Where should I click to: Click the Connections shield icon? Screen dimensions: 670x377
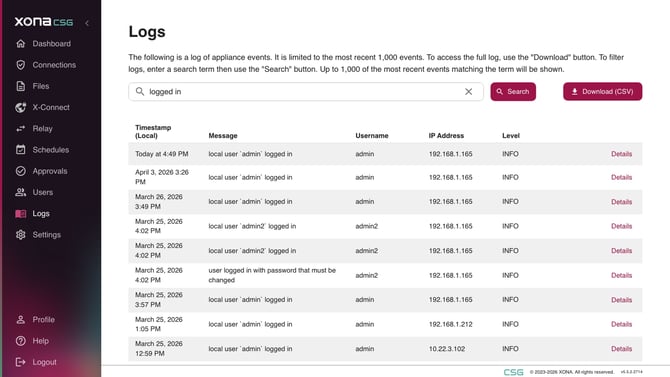point(21,65)
